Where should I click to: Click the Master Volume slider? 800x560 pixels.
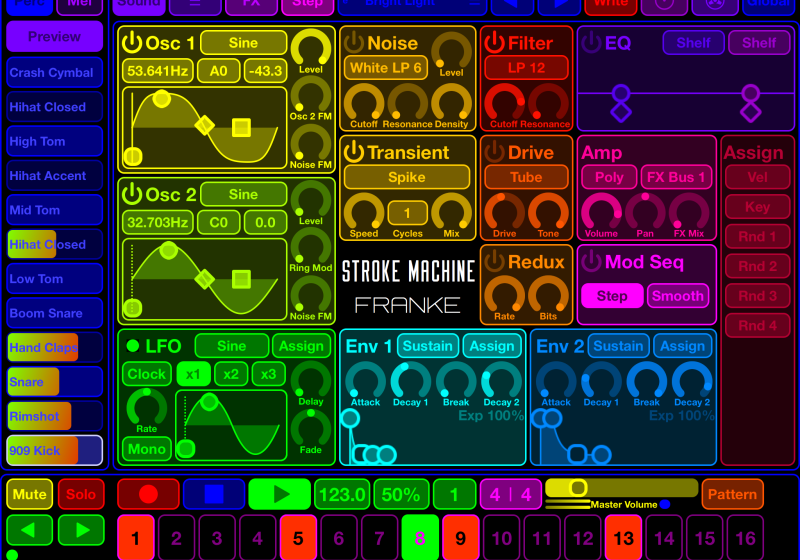click(x=620, y=487)
